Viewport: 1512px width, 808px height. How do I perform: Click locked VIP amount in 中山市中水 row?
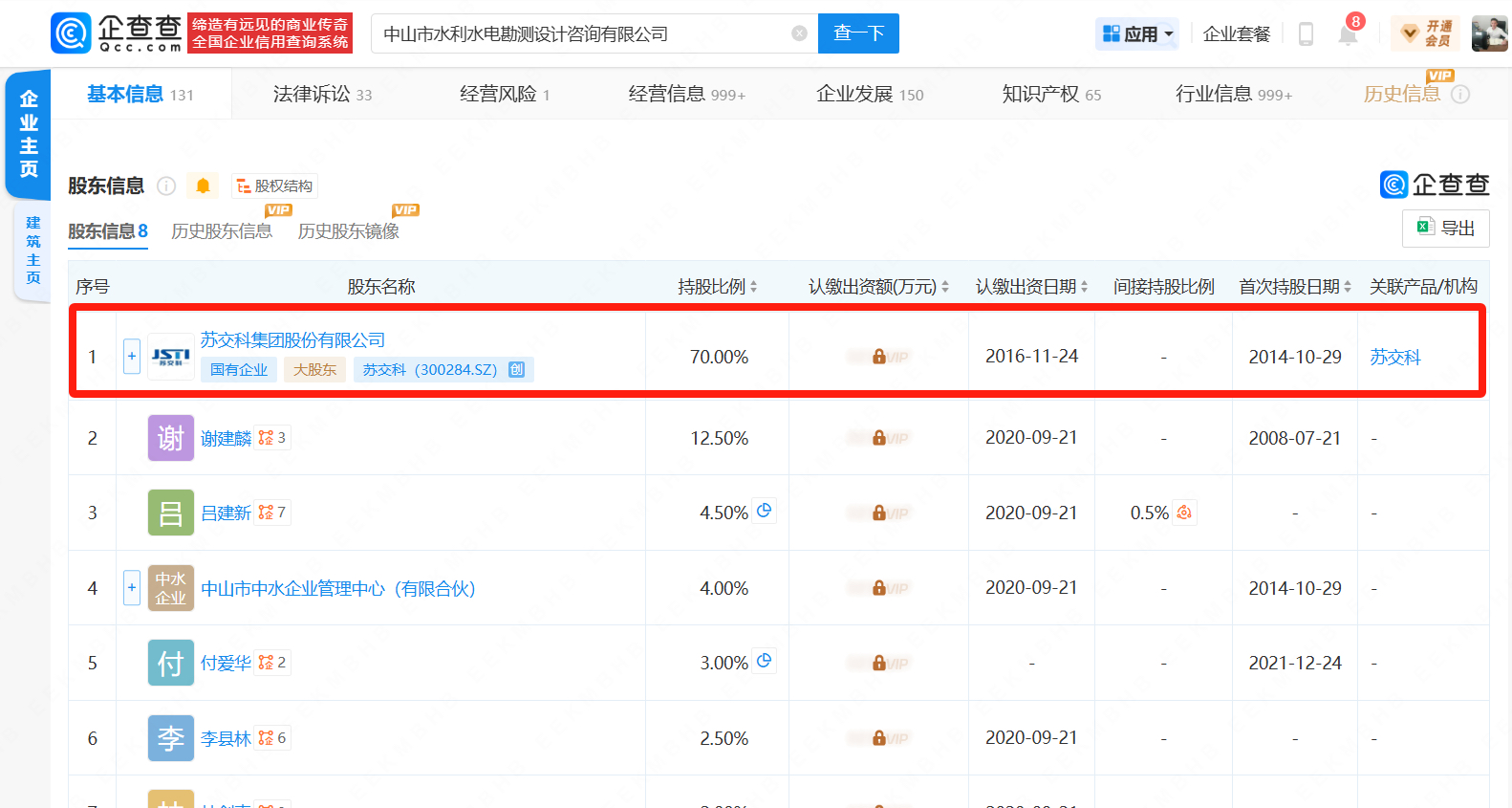(x=879, y=588)
